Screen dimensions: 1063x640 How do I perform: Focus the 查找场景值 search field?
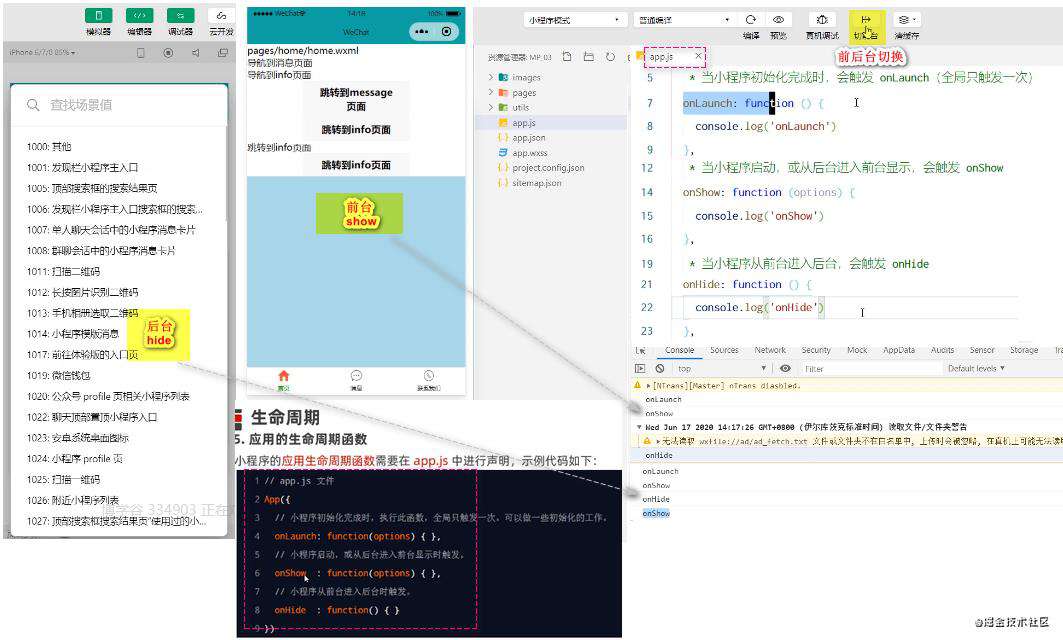point(119,104)
